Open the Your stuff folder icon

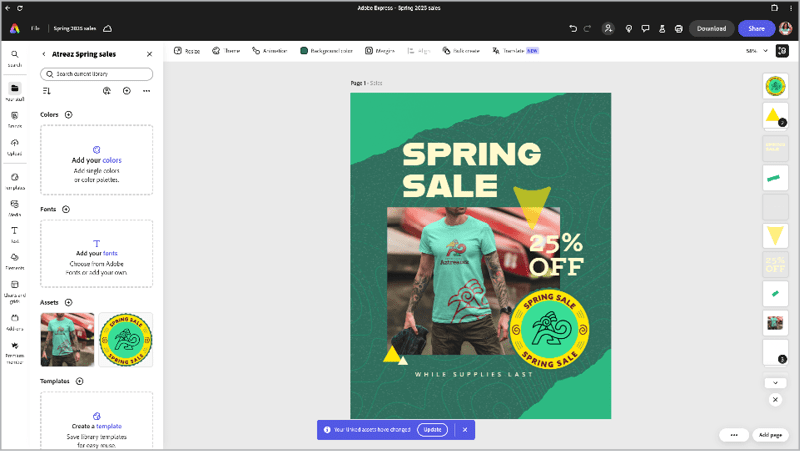click(x=15, y=91)
